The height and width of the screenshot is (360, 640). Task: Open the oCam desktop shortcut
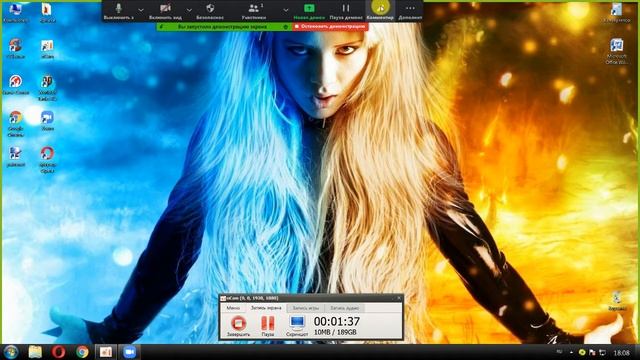47,49
